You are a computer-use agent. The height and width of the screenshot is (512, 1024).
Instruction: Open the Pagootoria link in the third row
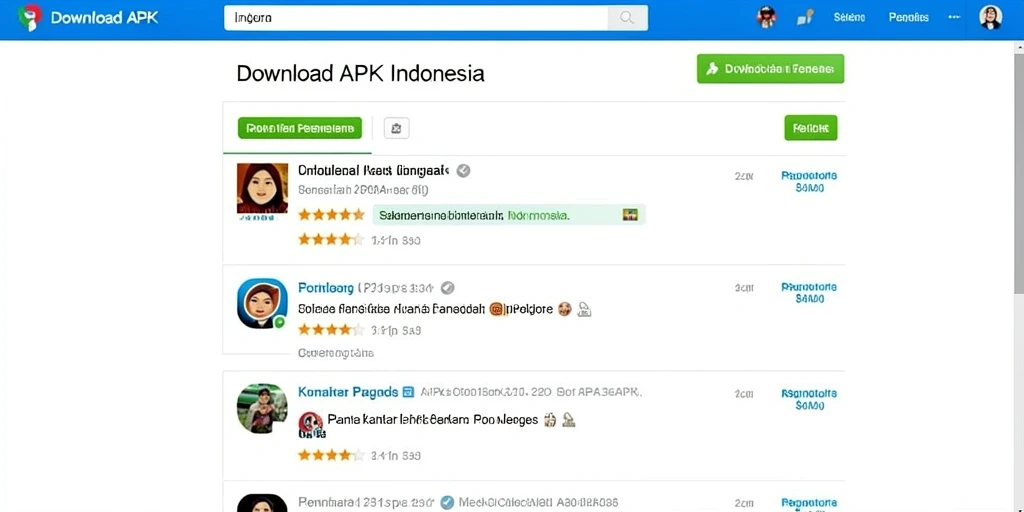809,399
